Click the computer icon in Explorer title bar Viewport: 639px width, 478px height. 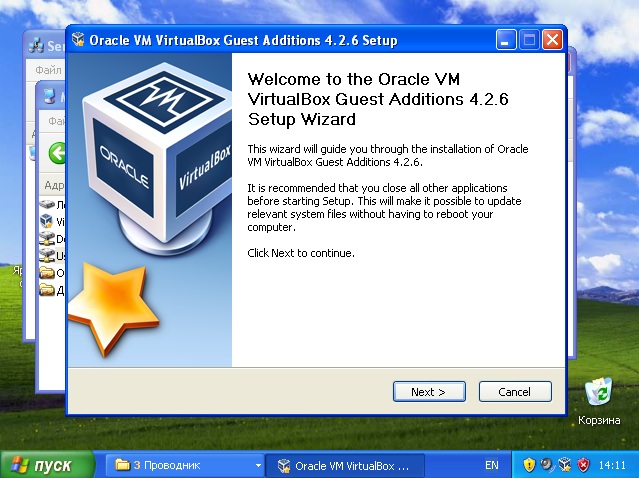(x=49, y=96)
